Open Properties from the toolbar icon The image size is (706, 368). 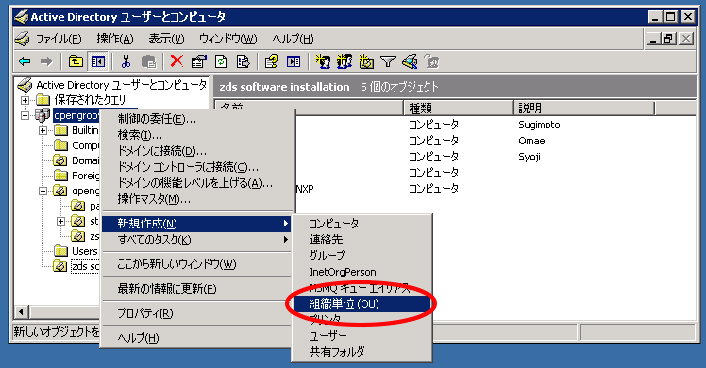tap(199, 61)
